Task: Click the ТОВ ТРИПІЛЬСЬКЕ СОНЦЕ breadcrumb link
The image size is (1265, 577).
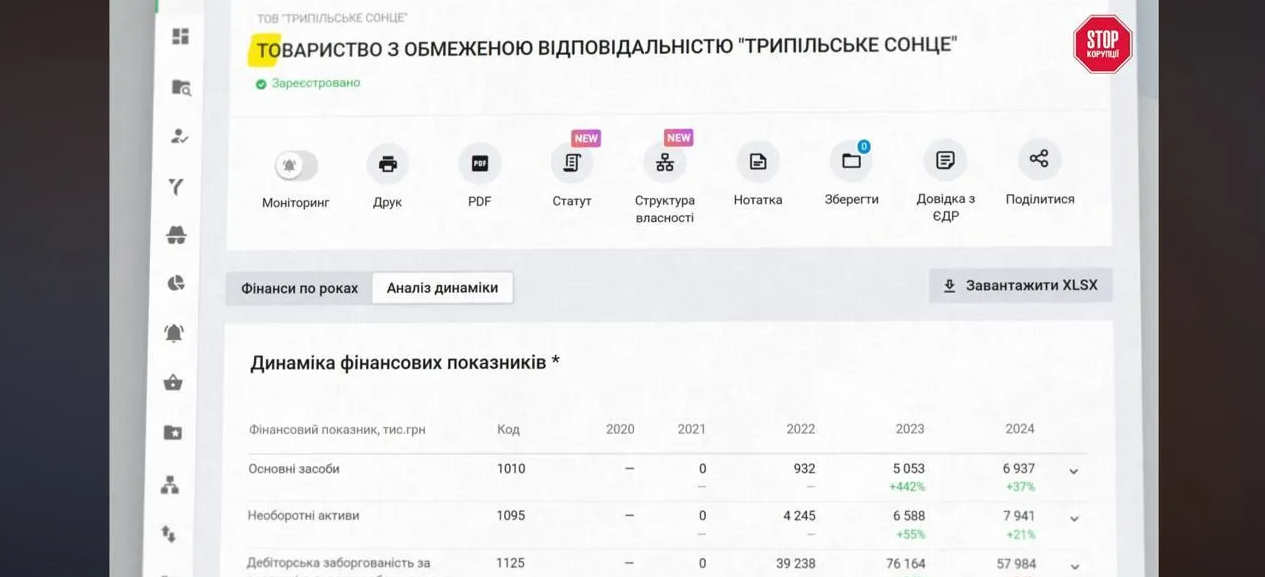Action: pos(333,17)
